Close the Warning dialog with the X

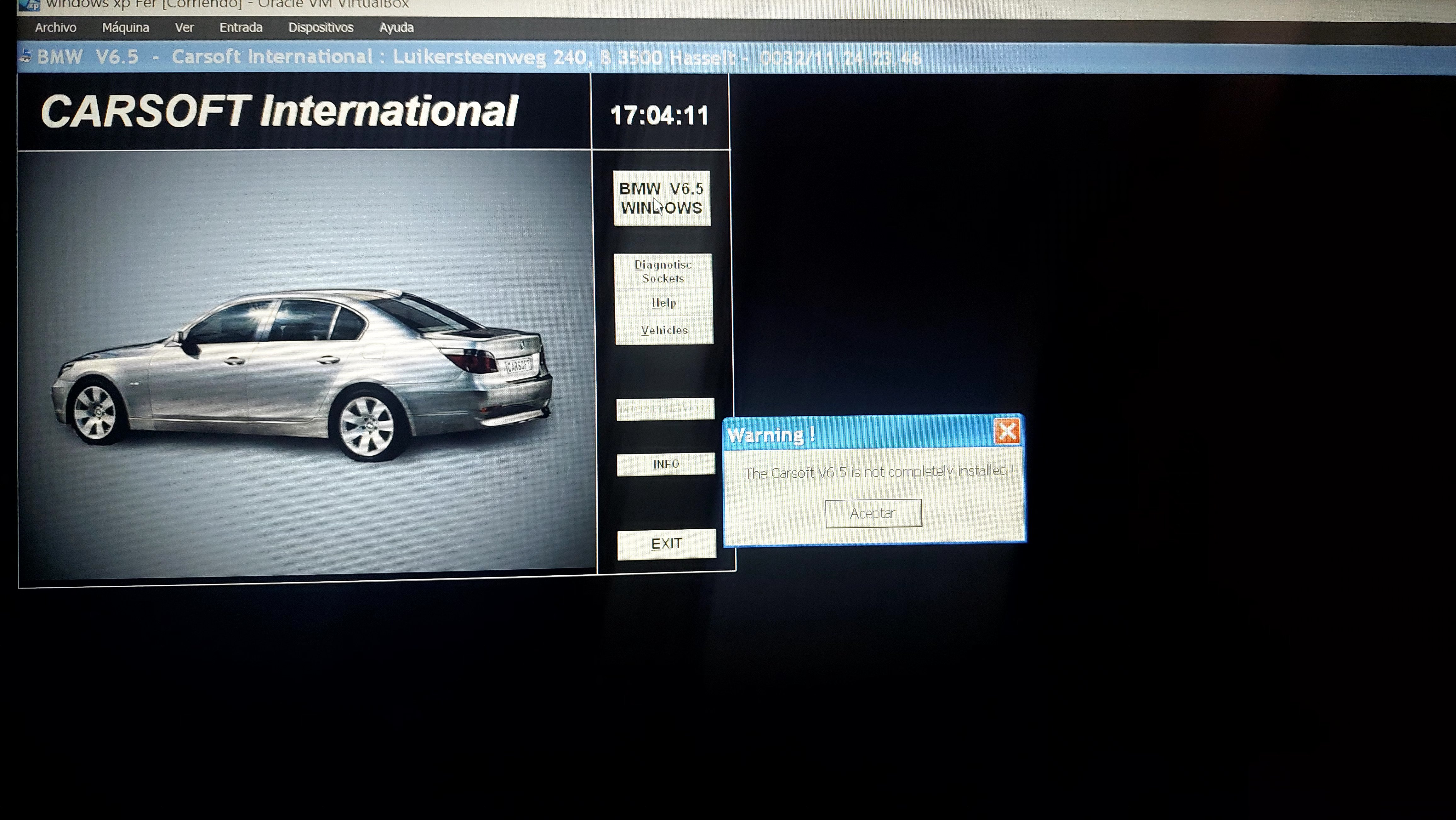coord(1007,432)
